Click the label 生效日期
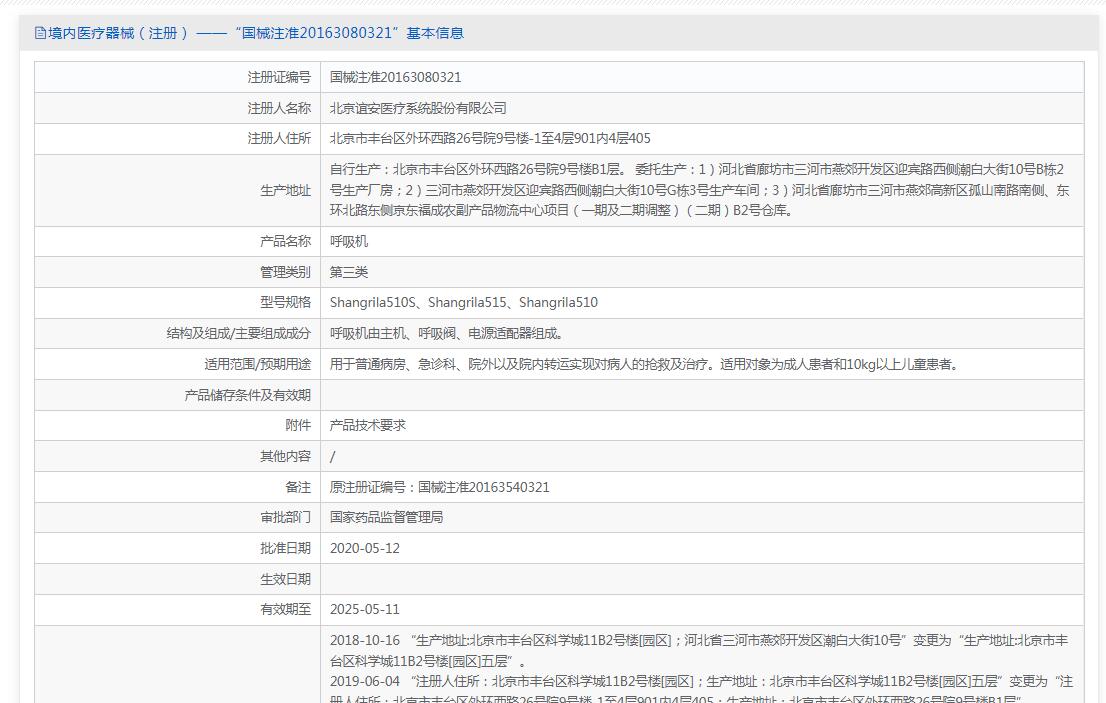Viewport: 1106px width, 703px height. pos(285,580)
